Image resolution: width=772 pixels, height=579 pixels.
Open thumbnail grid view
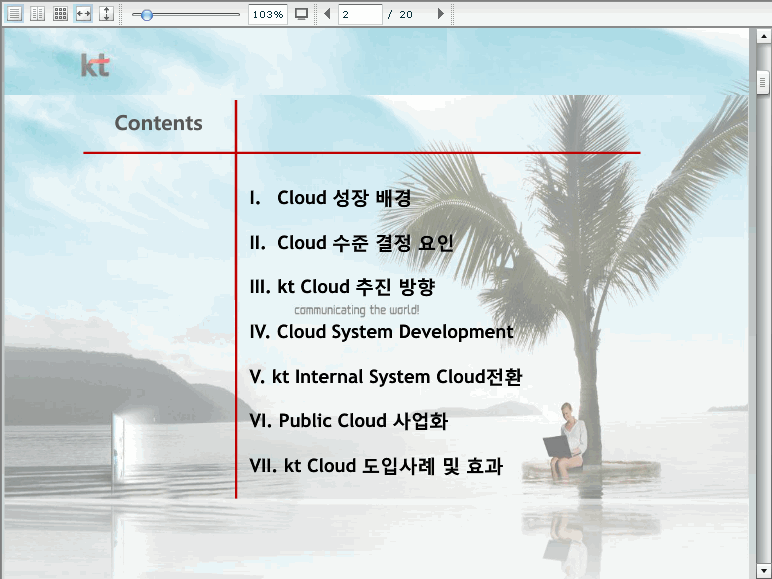[x=60, y=14]
